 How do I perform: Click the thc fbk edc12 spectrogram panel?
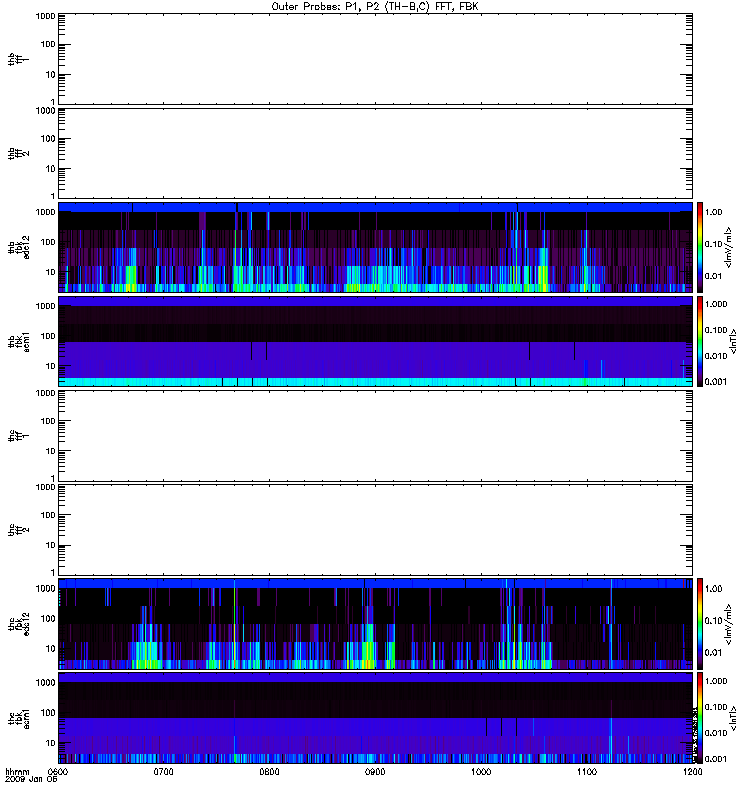375,624
